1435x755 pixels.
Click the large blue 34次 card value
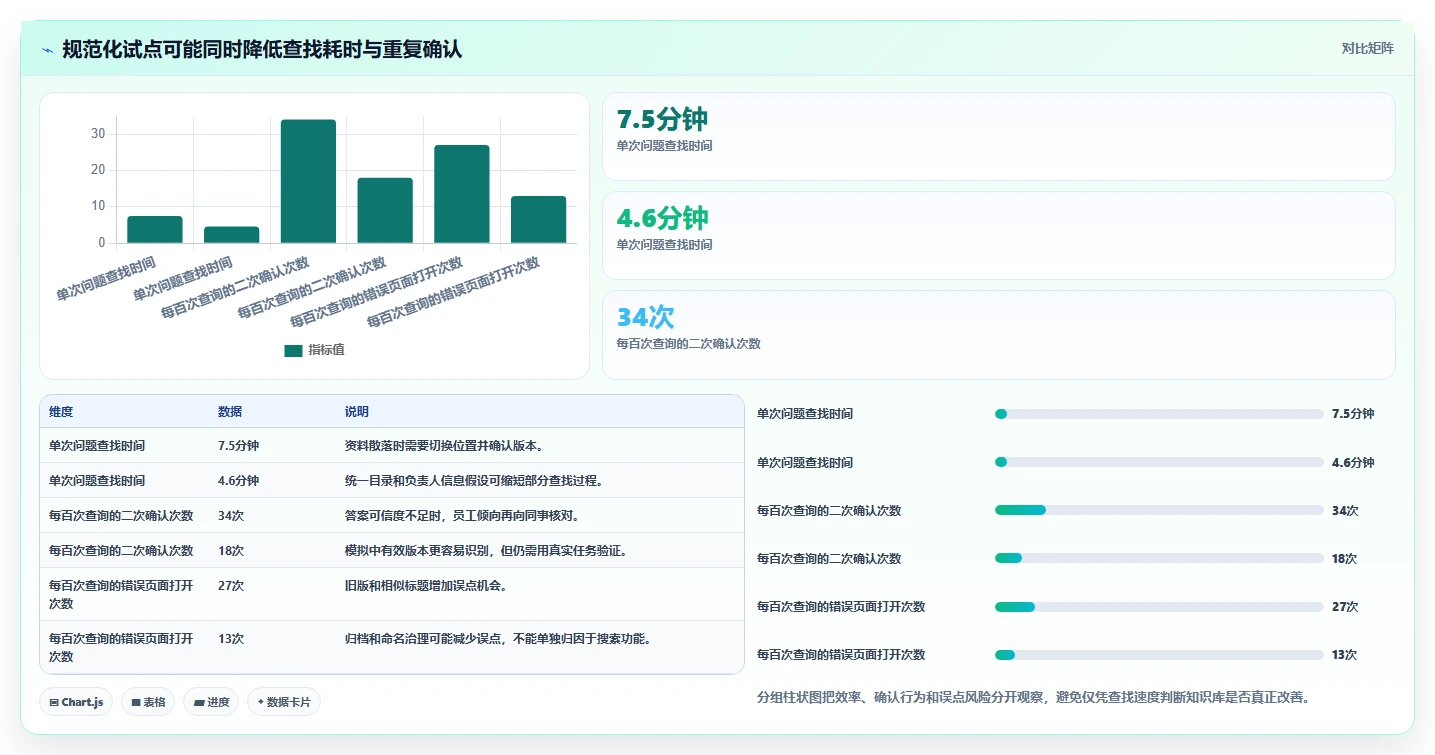tap(646, 317)
